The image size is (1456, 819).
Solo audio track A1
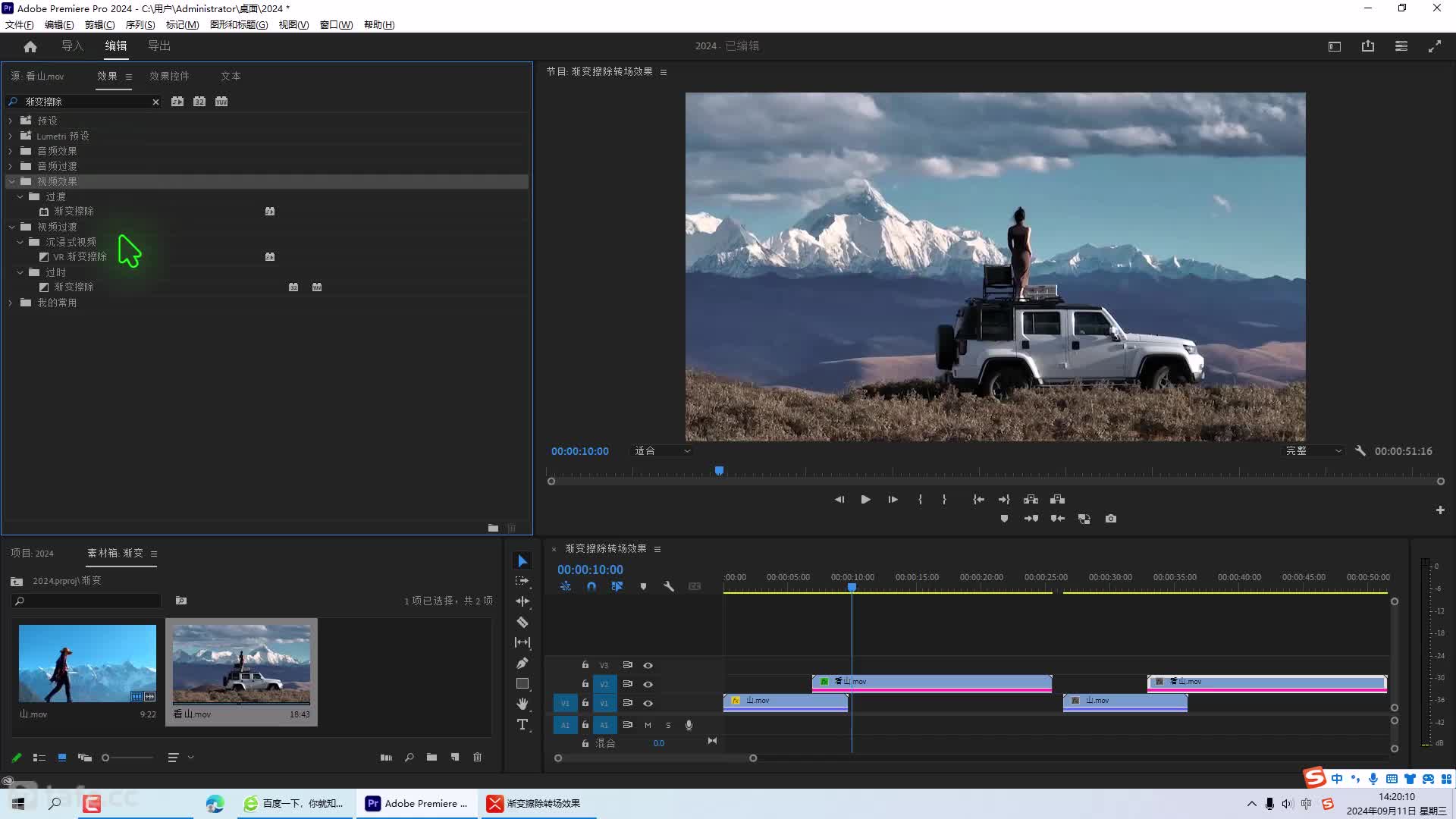(668, 725)
